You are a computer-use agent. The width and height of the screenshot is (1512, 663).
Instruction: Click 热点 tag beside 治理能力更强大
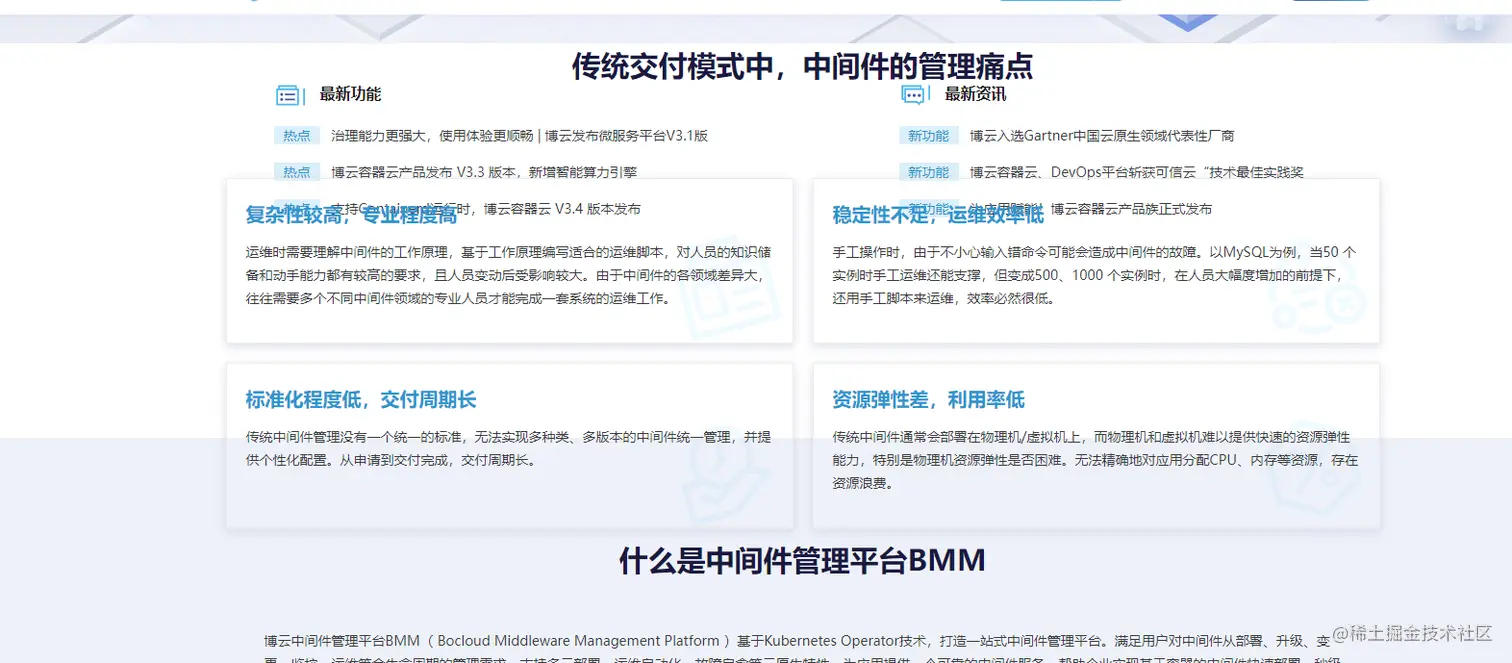(x=296, y=136)
